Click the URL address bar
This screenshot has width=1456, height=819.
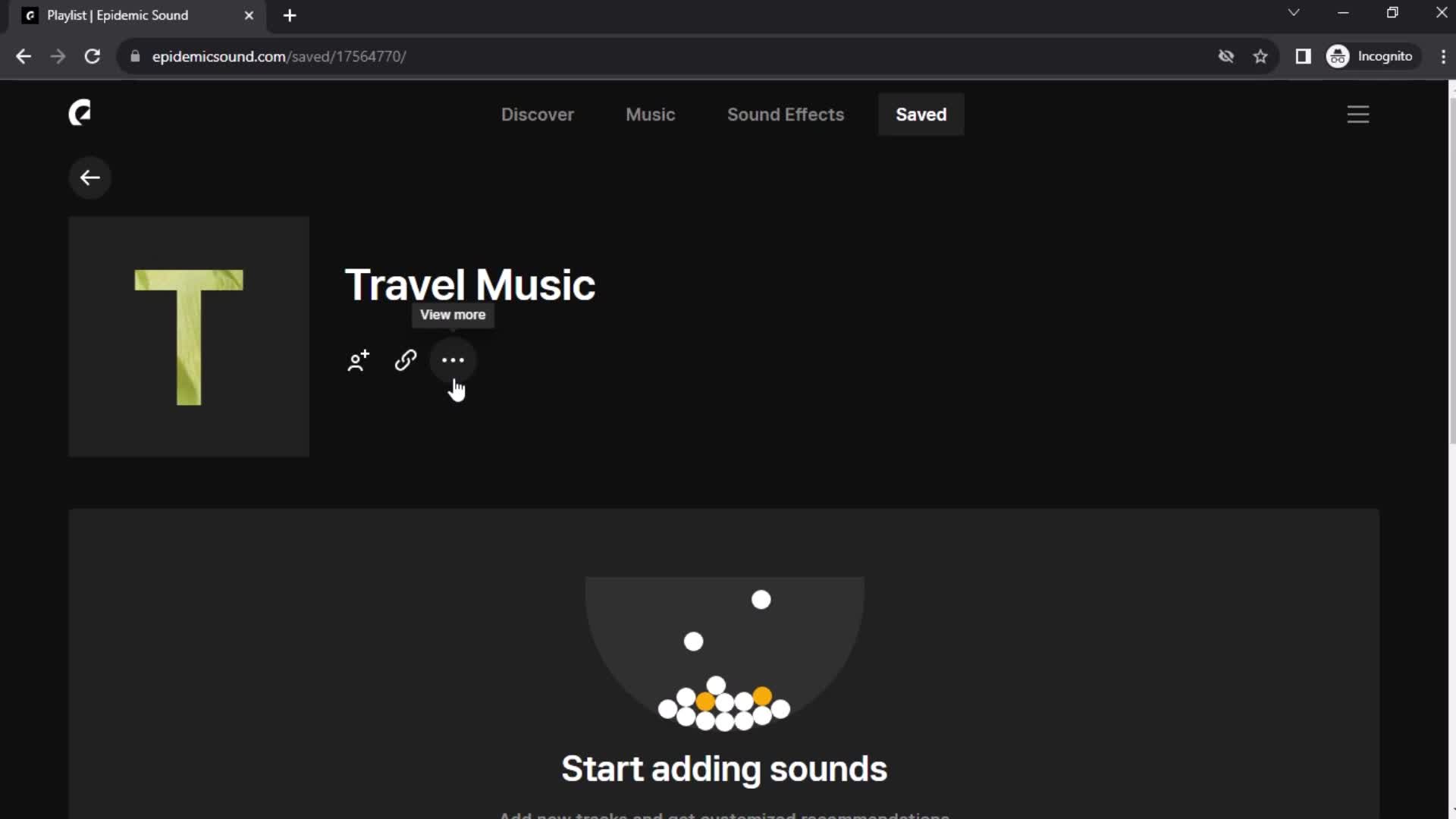click(x=279, y=56)
